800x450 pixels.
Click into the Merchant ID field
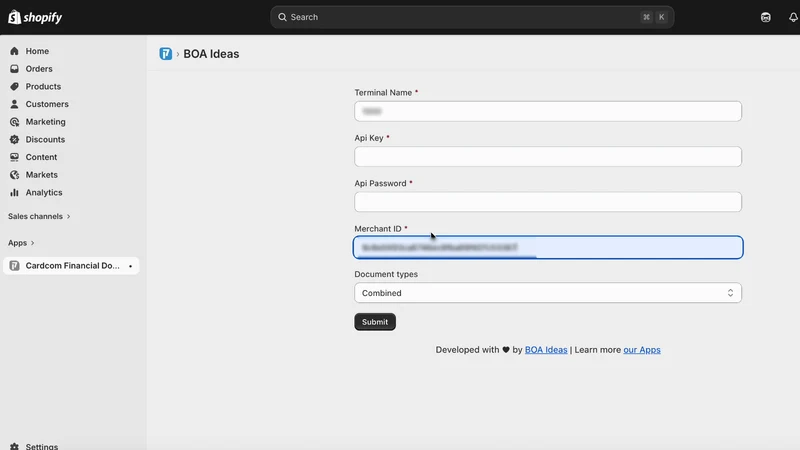pos(548,247)
